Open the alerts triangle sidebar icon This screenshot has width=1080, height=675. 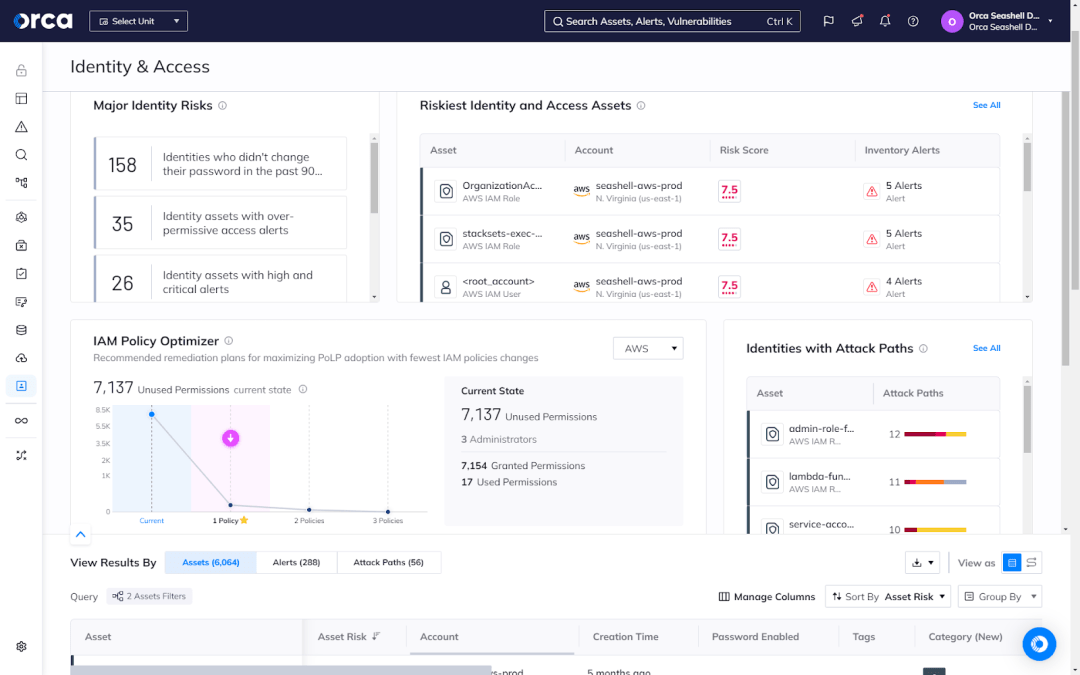pos(21,127)
